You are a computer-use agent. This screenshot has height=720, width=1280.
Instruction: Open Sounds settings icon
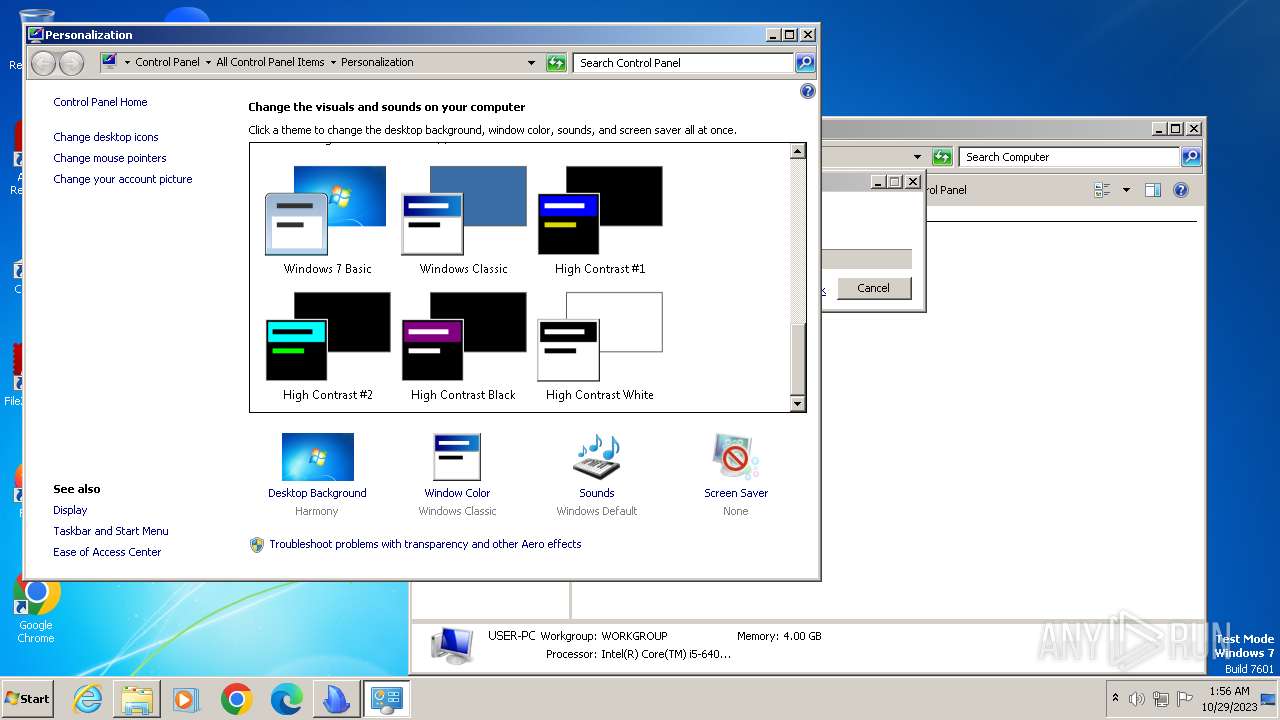(597, 457)
